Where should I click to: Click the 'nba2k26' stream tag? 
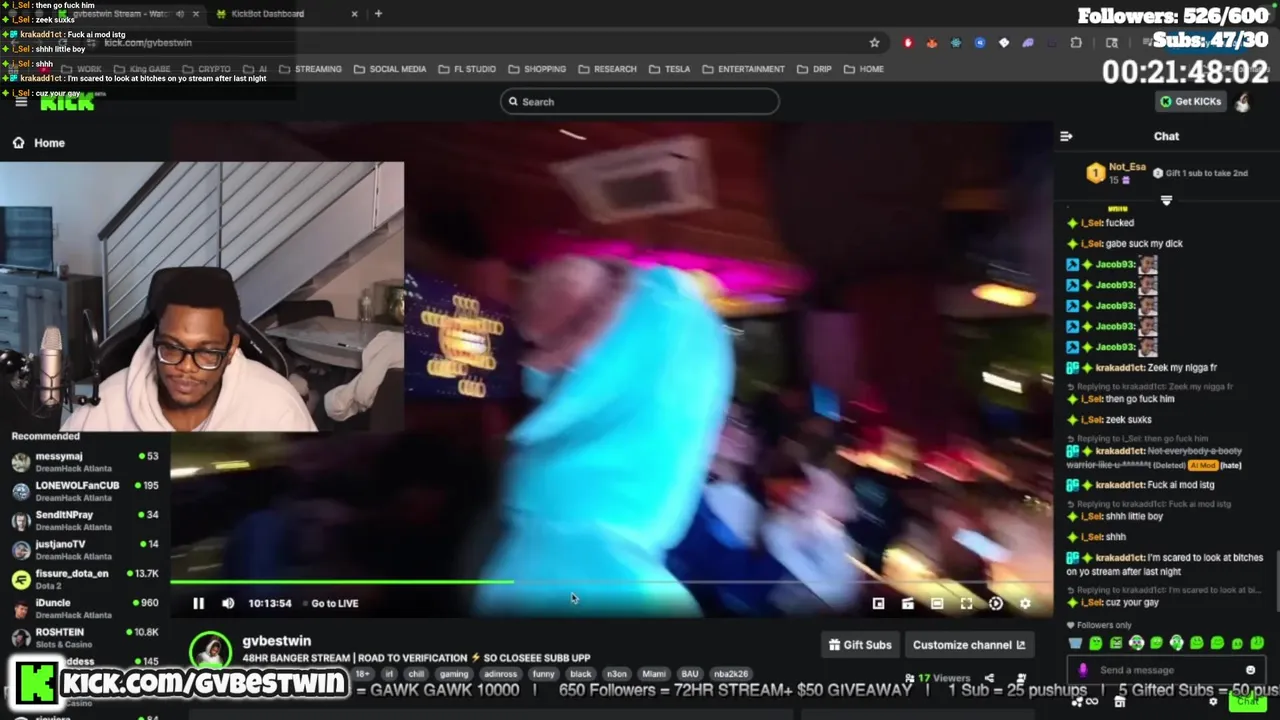[x=730, y=674]
